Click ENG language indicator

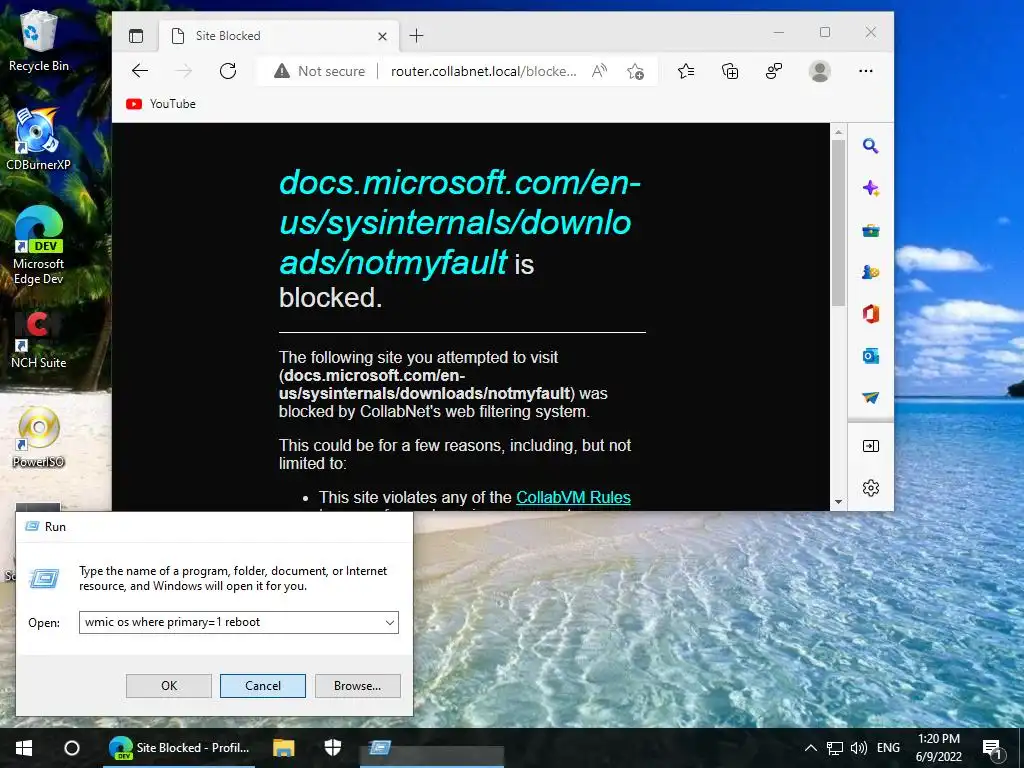coord(888,748)
